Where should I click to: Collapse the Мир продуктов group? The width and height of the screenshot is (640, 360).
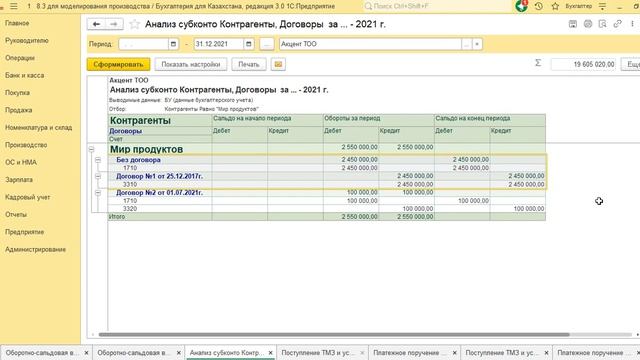tap(91, 149)
